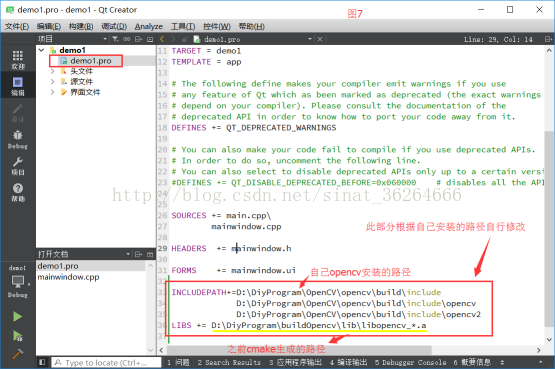Open the 3 应用程序输出 output pane
Image resolution: width=555 pixels, height=369 pixels.
click(x=295, y=362)
